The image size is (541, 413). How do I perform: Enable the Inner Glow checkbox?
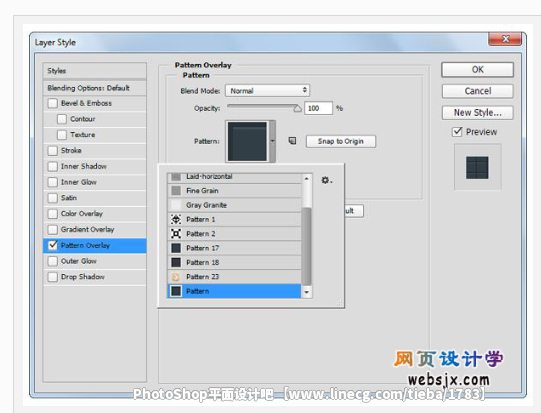53,182
